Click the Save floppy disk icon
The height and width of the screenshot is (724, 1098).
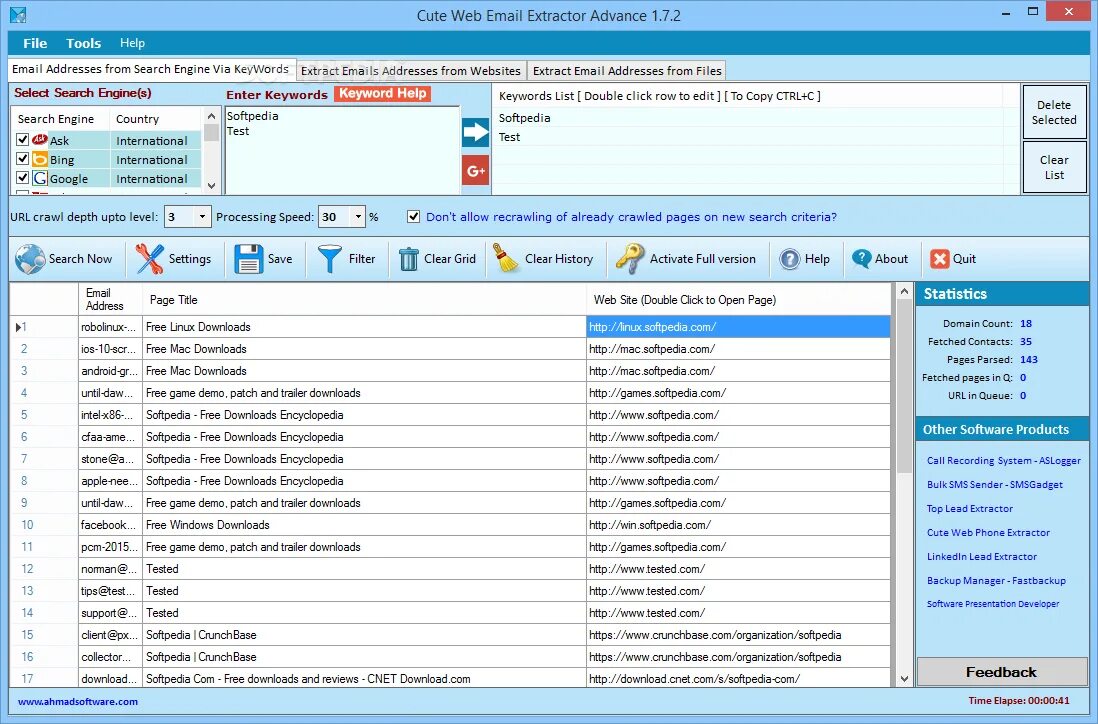(x=249, y=259)
